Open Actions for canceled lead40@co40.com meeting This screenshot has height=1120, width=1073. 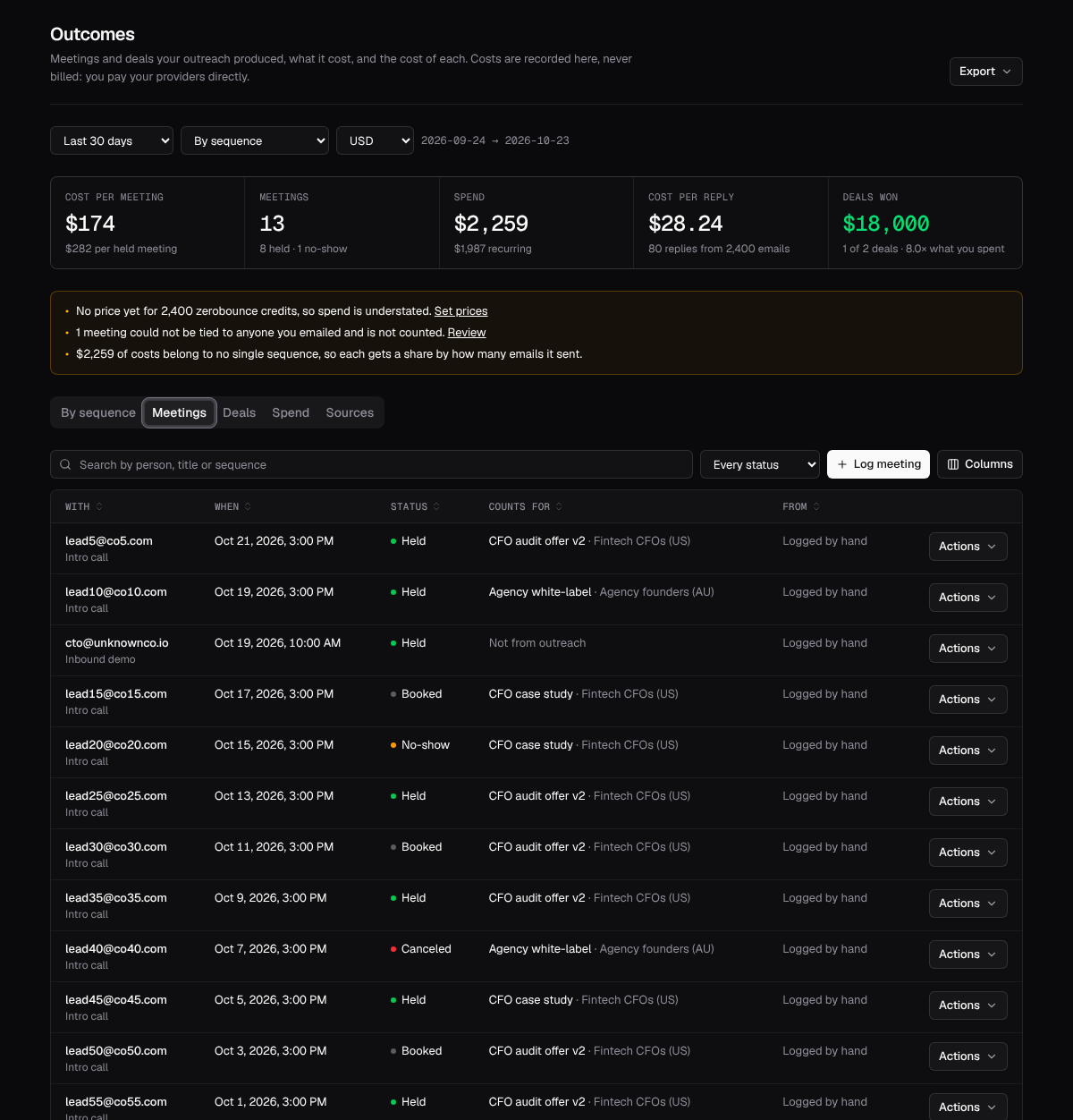(x=968, y=955)
